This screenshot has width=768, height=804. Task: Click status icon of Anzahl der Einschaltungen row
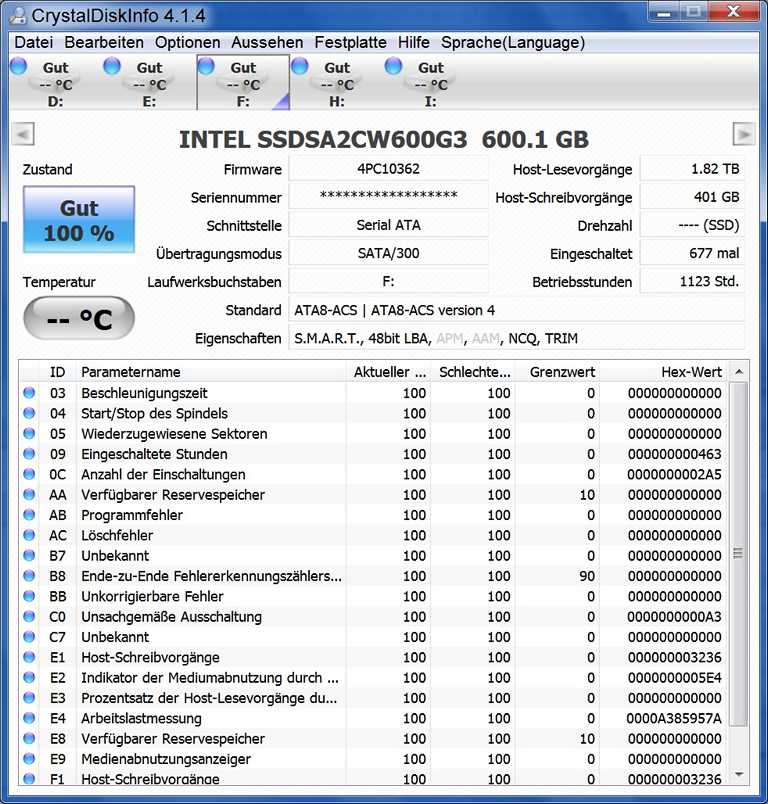[29, 474]
